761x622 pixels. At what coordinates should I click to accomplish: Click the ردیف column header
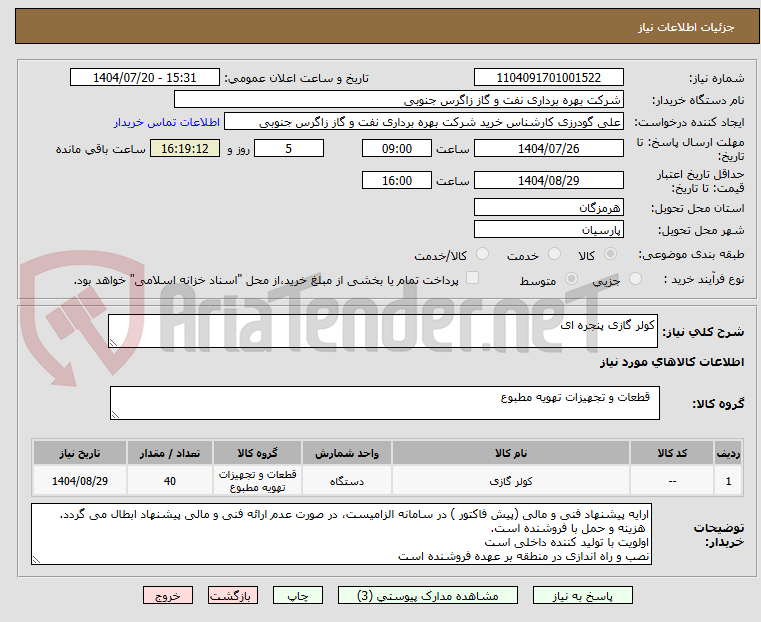point(728,453)
